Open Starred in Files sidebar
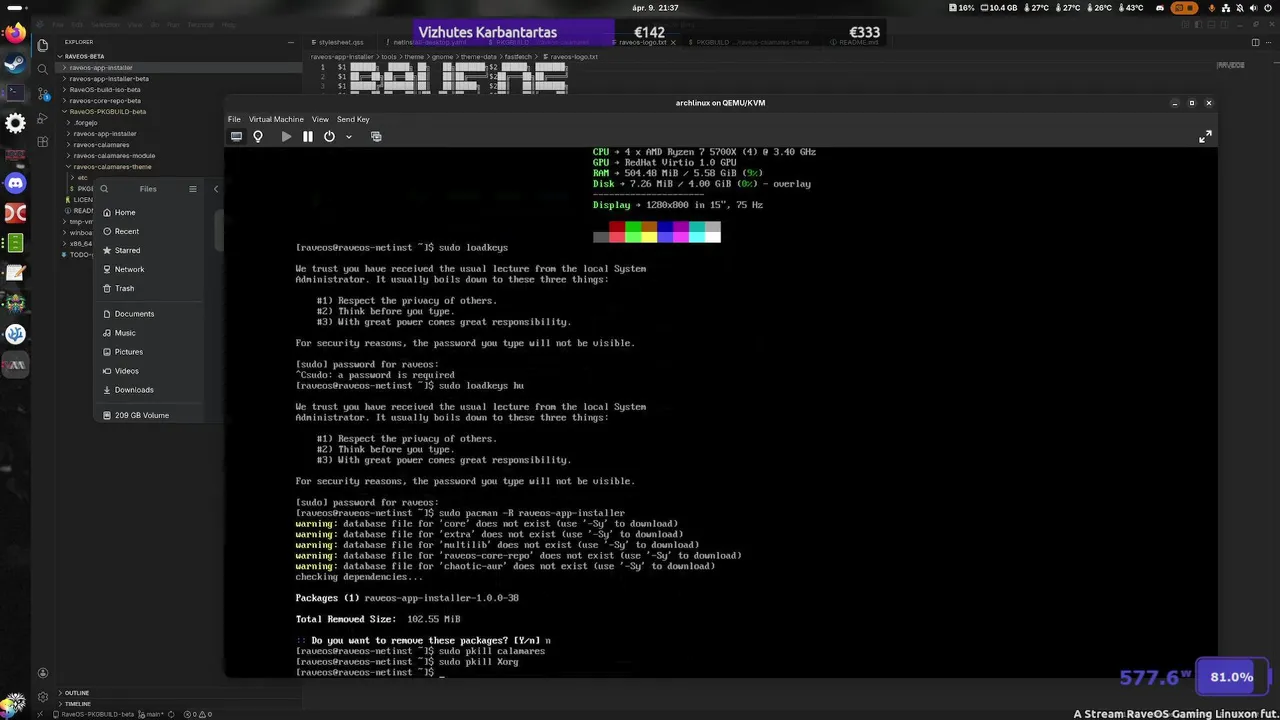Viewport: 1280px width, 720px height. 150,250
